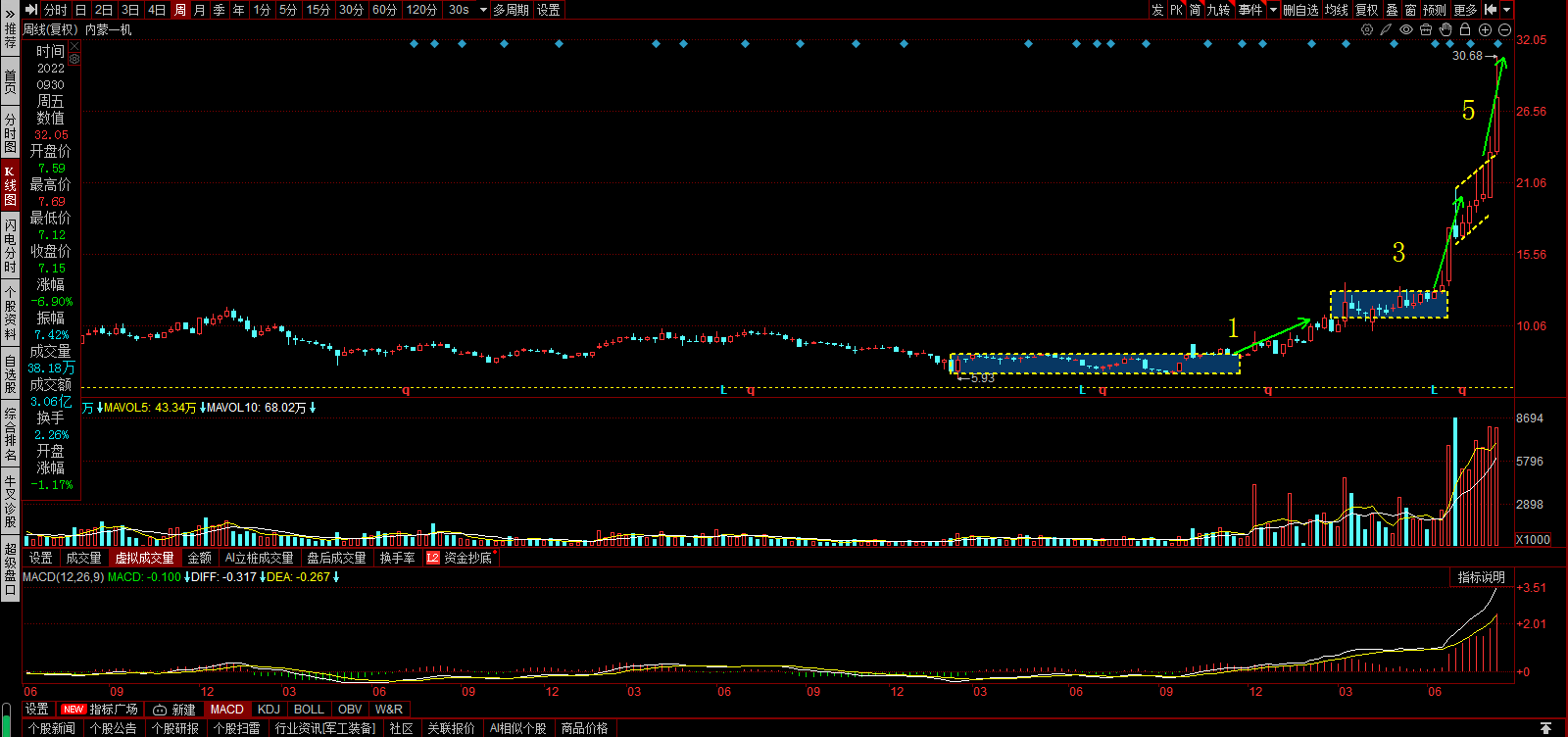Open 综合排名 in left sidebar

10,434
